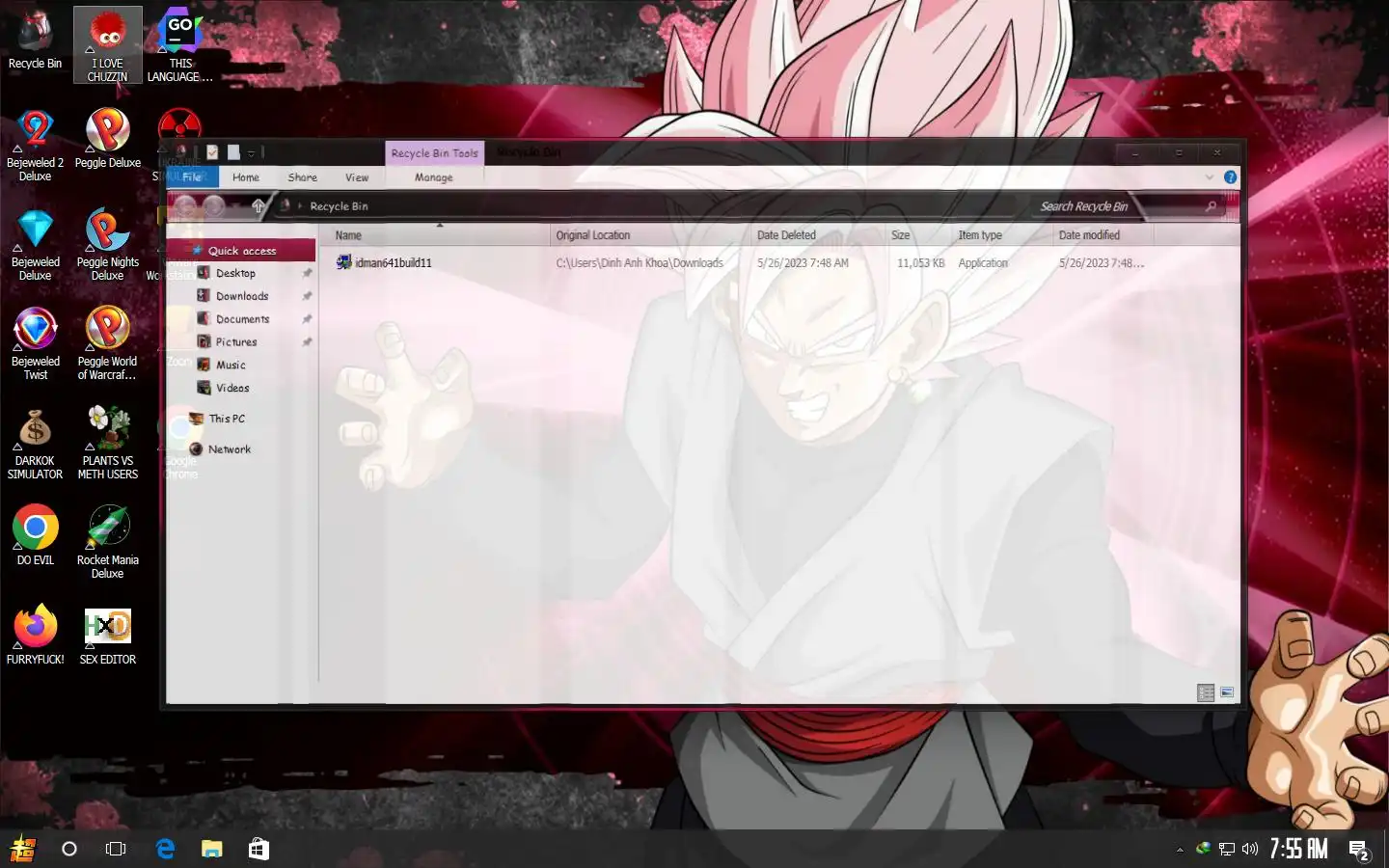1389x868 pixels.
Task: Select Peggle Nights Deluxe desktop icon
Action: click(x=108, y=244)
